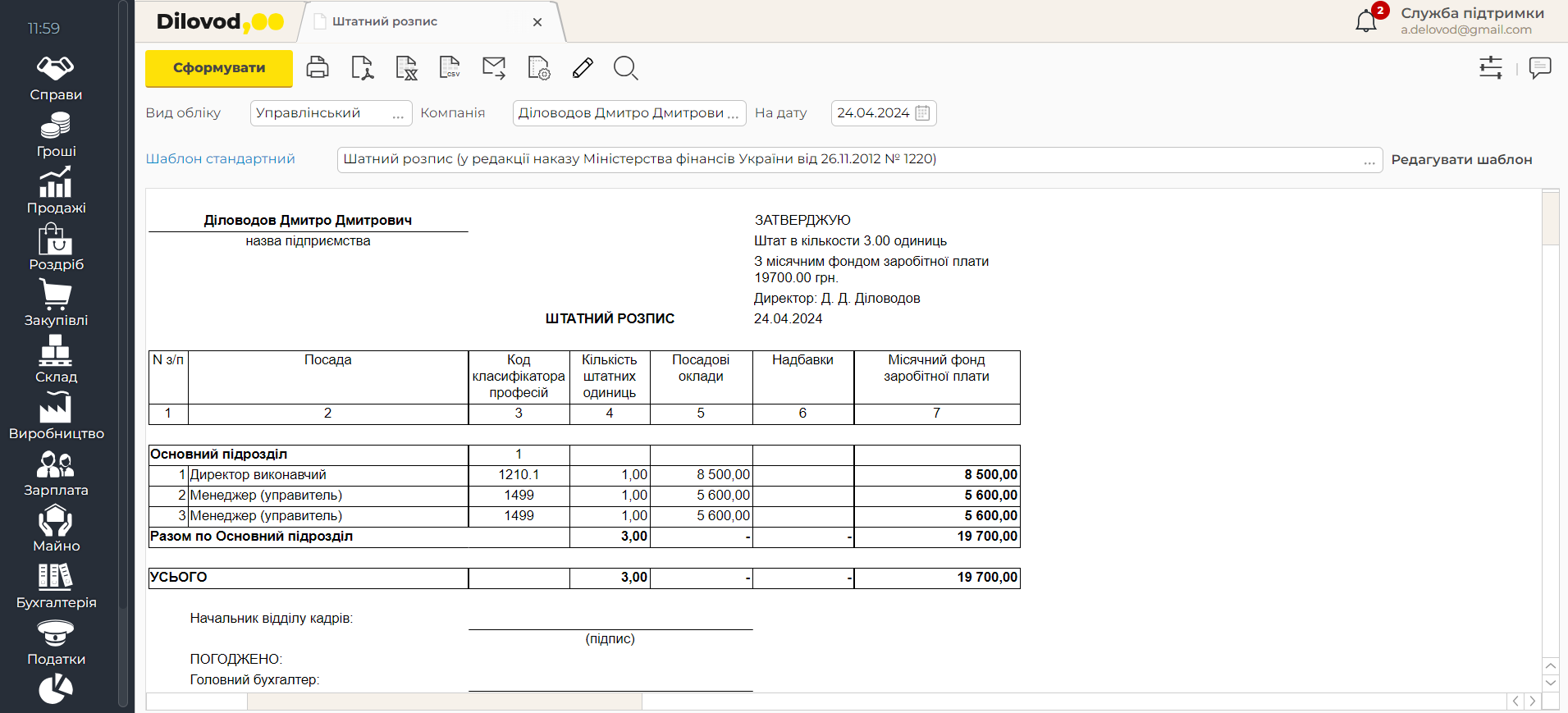The width and height of the screenshot is (1568, 713).
Task: Close the Штатний розпис tab
Action: [x=537, y=22]
